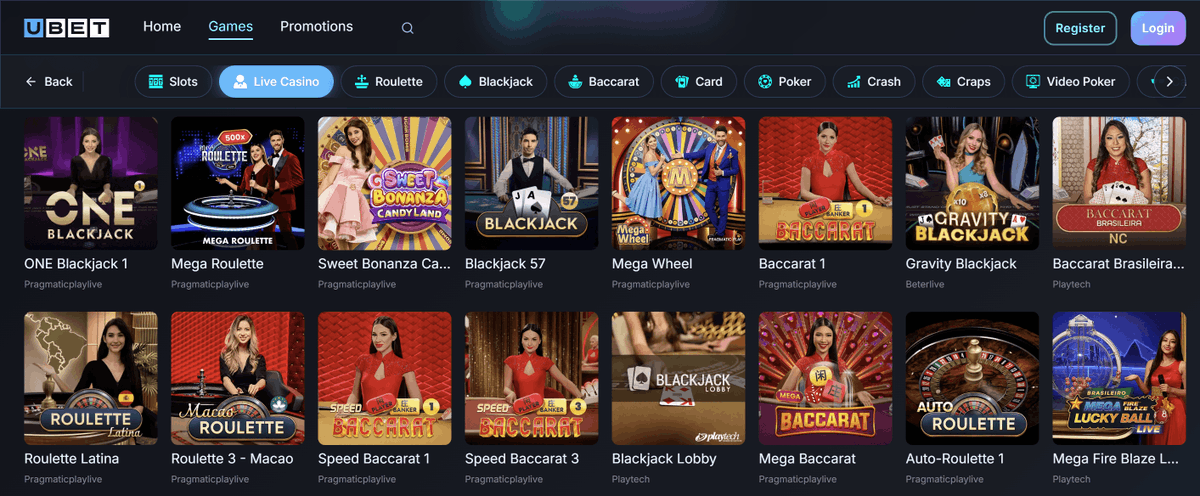Click the "Speed Baccarat 3" title text
The height and width of the screenshot is (496, 1200).
[522, 459]
